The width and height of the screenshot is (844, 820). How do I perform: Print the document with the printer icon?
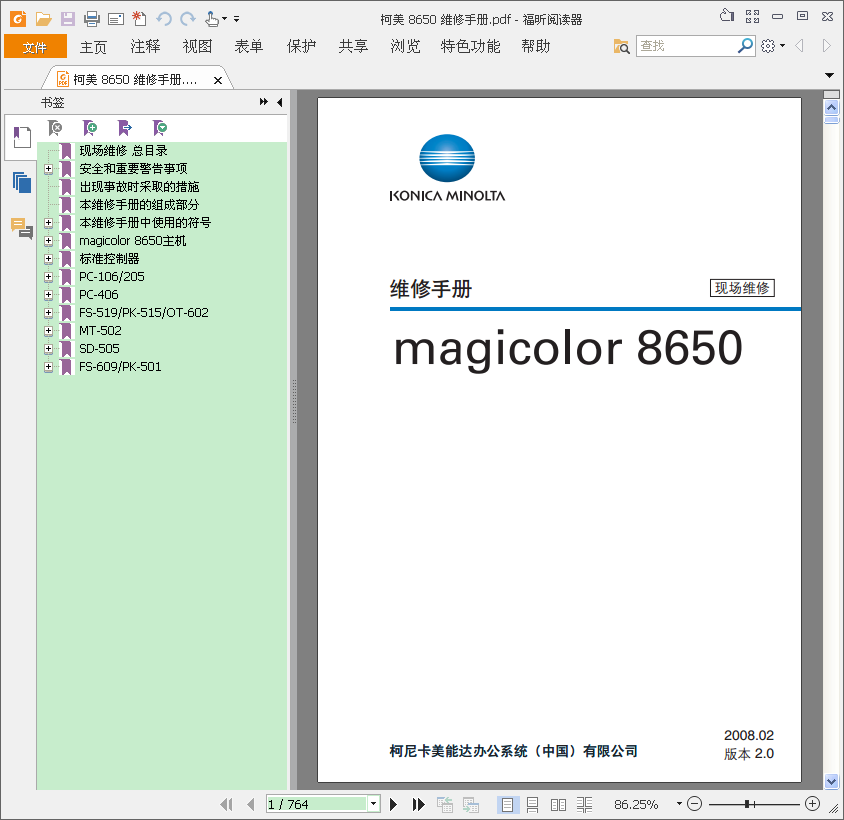coord(92,19)
